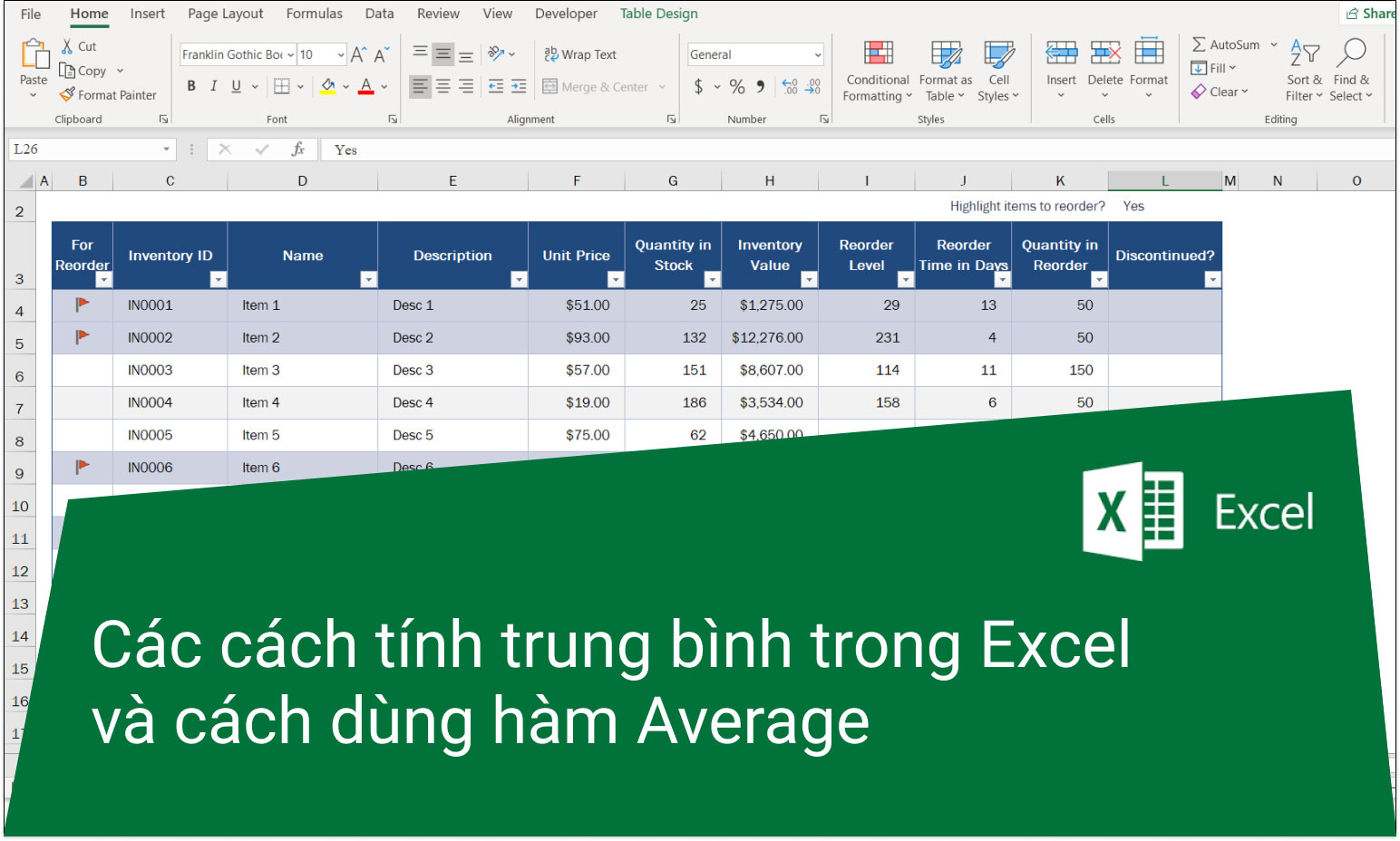1400x841 pixels.
Task: Open the font size dropdown
Action: pyautogui.click(x=341, y=55)
